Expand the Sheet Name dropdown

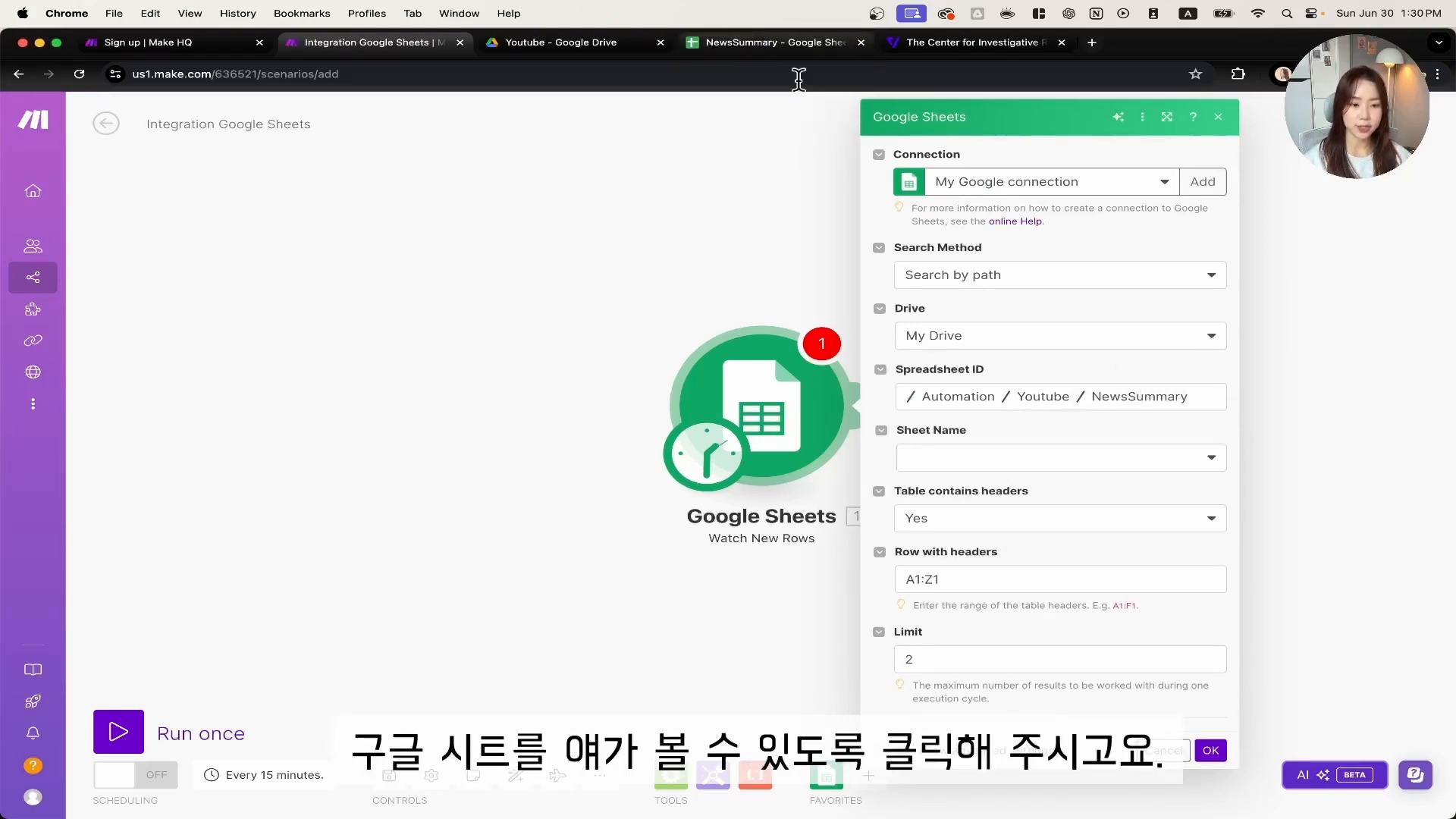[x=1211, y=457]
